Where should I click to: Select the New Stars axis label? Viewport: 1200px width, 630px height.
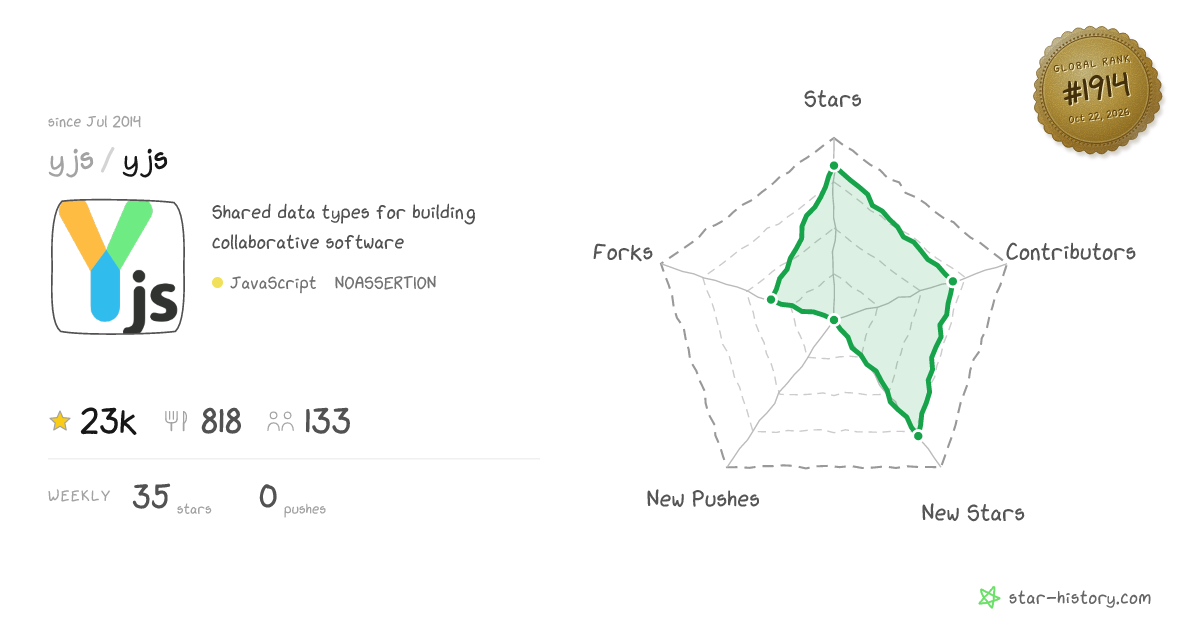tap(972, 513)
